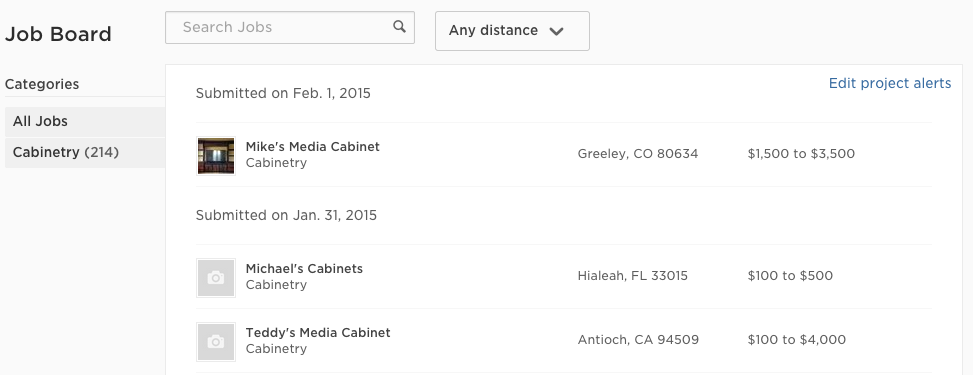
Task: Click the Hialeah, FL 33015 location
Action: (x=632, y=276)
